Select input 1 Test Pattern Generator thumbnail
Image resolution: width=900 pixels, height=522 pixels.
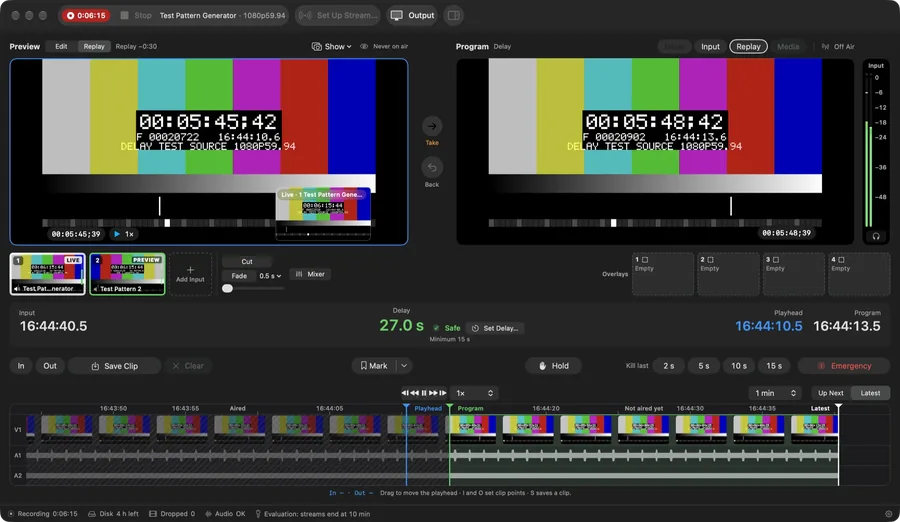point(48,274)
